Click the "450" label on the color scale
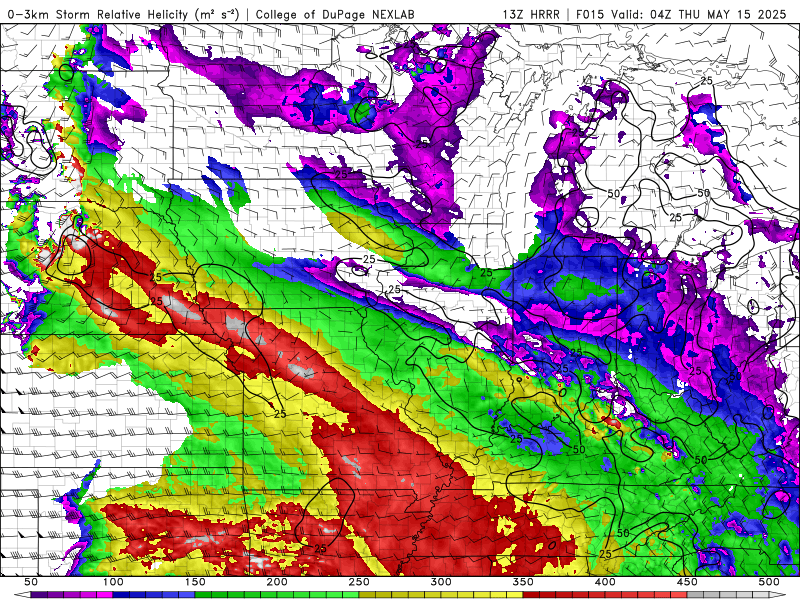 pos(687,582)
